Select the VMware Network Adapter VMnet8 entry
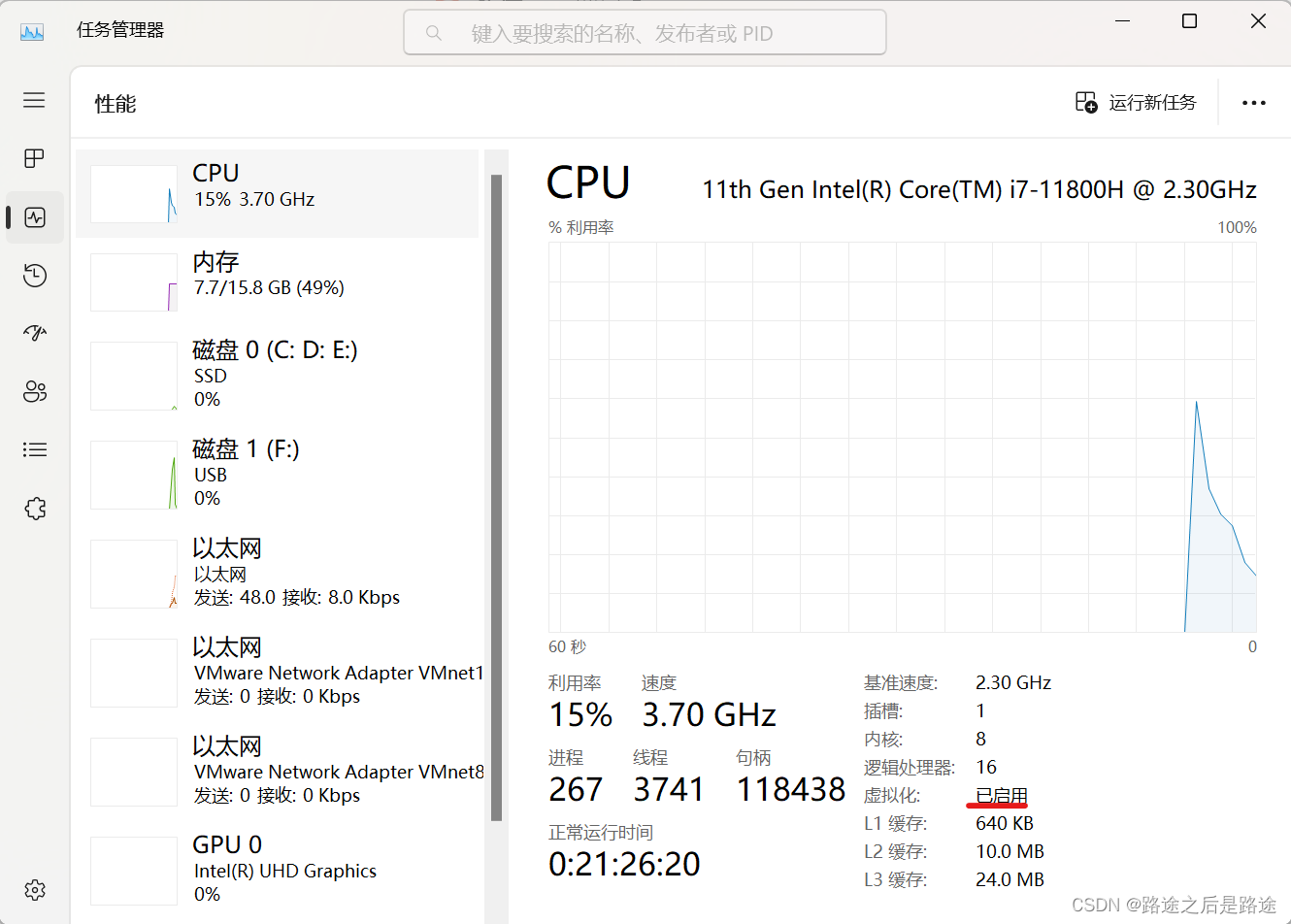 pos(278,772)
